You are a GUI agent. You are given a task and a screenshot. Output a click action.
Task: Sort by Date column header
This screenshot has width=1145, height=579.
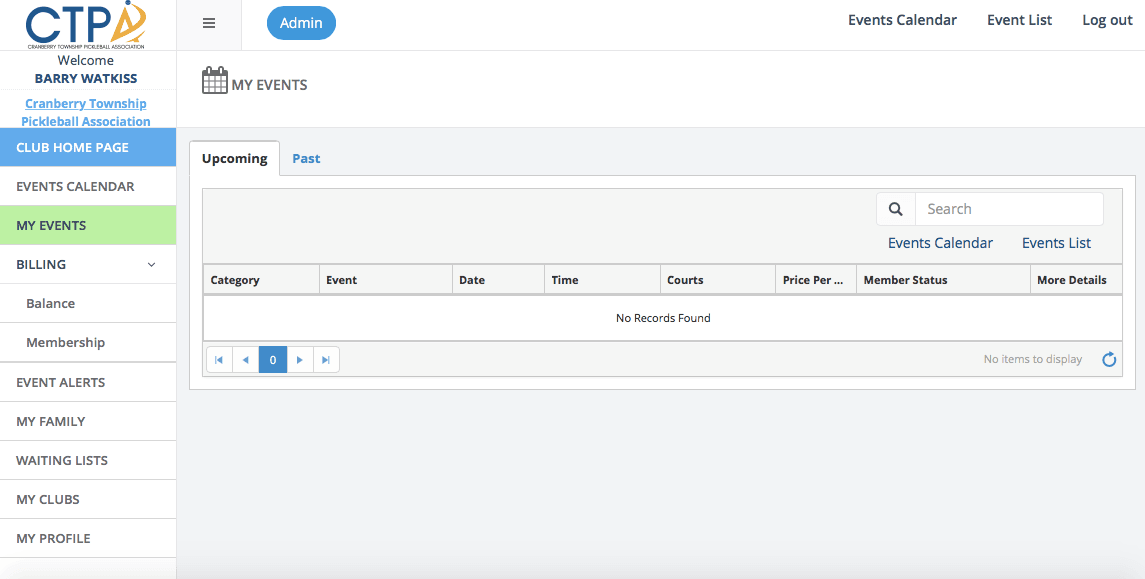pos(472,280)
